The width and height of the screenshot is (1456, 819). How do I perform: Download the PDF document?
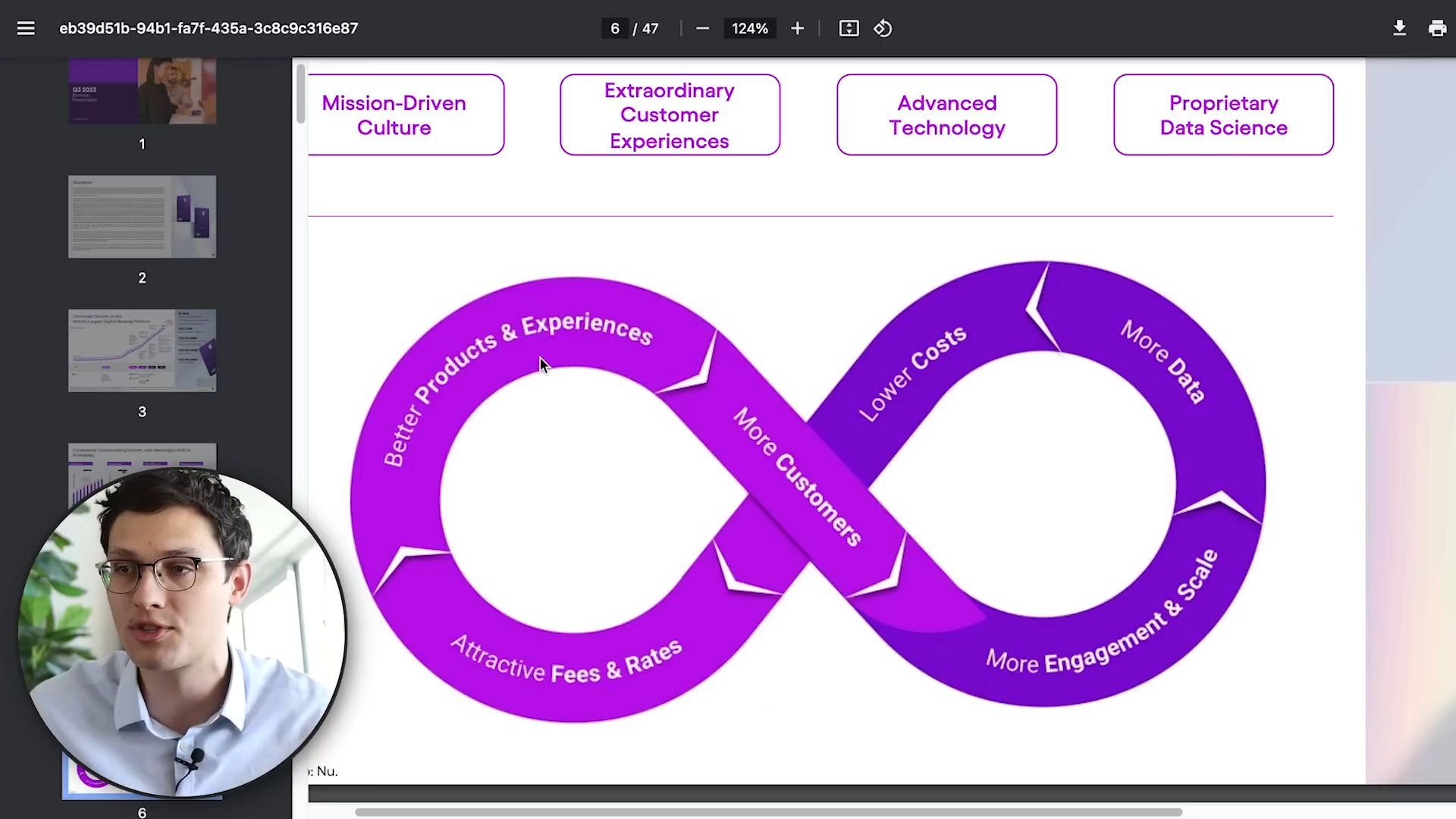coord(1399,28)
